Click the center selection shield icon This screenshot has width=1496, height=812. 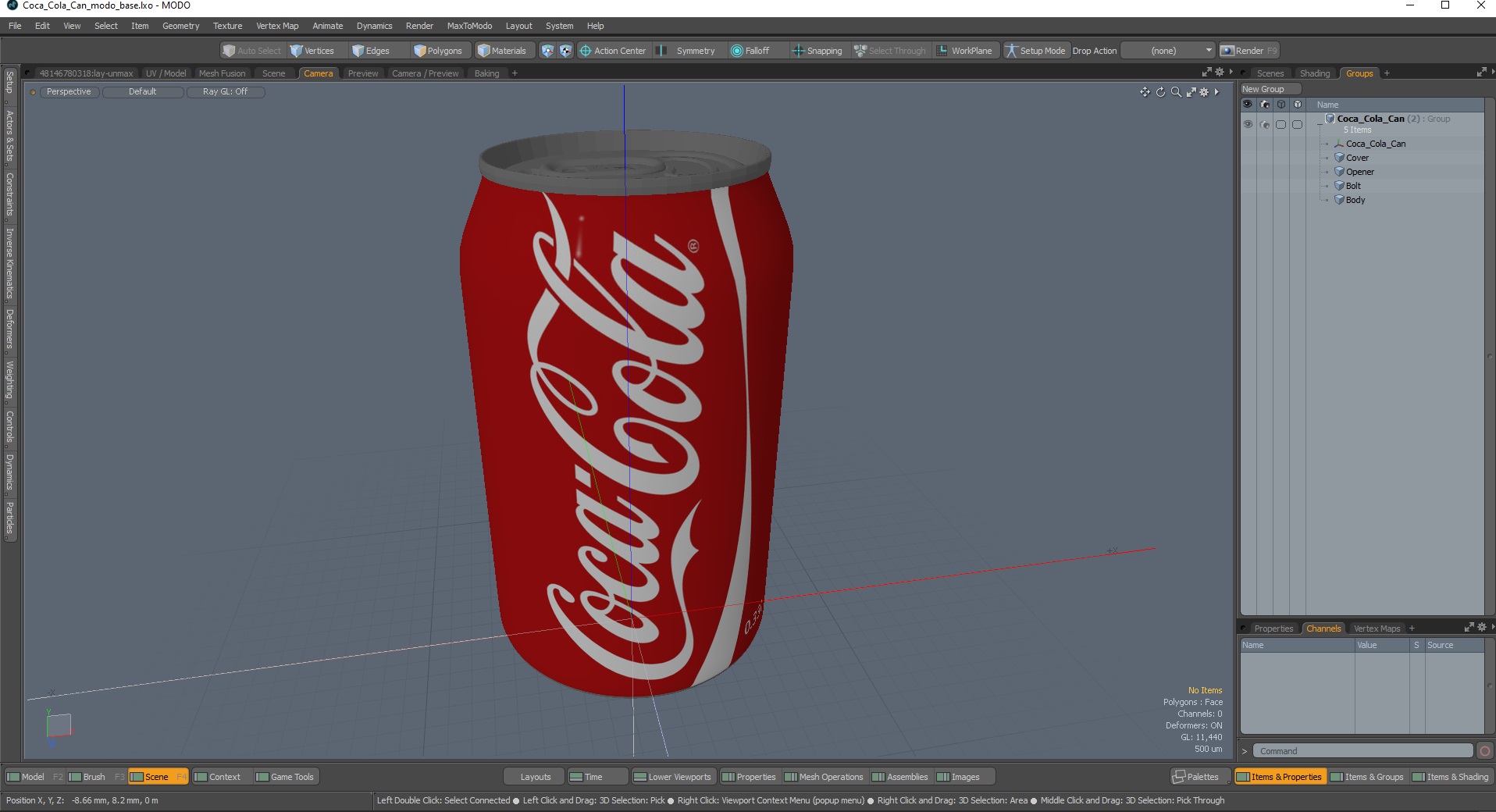[565, 51]
